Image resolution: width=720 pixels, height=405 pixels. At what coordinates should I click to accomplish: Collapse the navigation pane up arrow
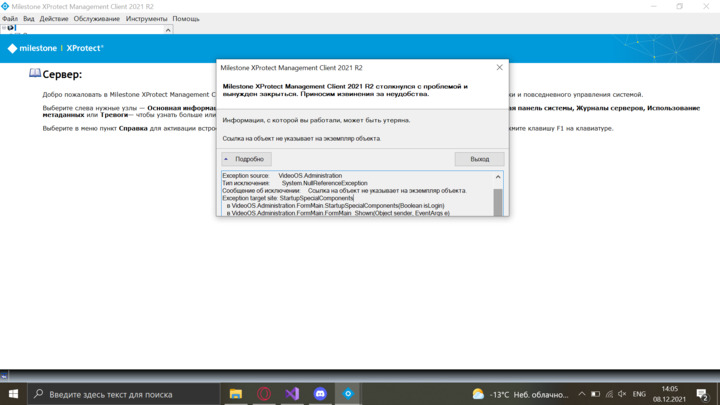pyautogui.click(x=168, y=29)
